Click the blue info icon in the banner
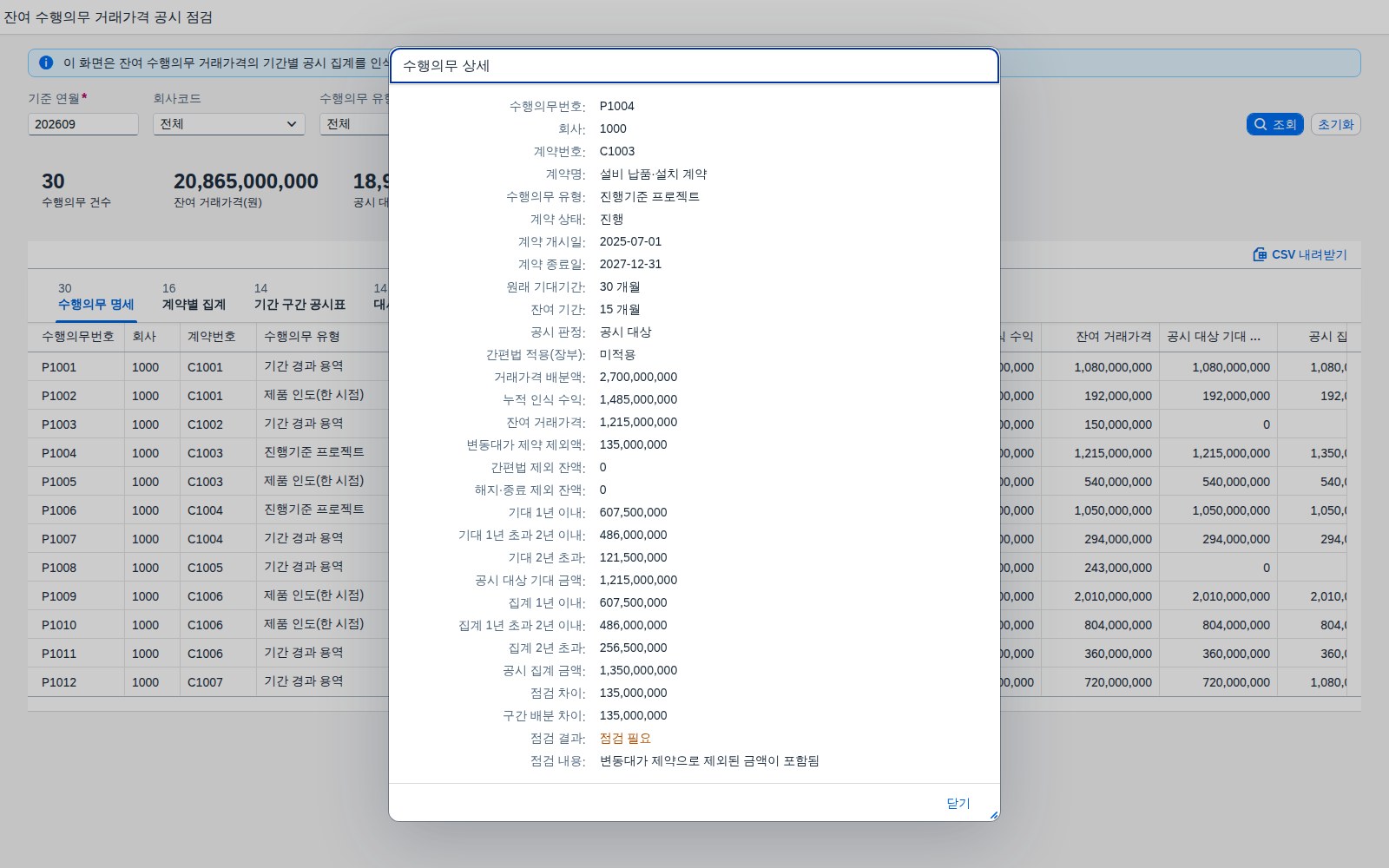The width and height of the screenshot is (1389, 868). pyautogui.click(x=46, y=62)
